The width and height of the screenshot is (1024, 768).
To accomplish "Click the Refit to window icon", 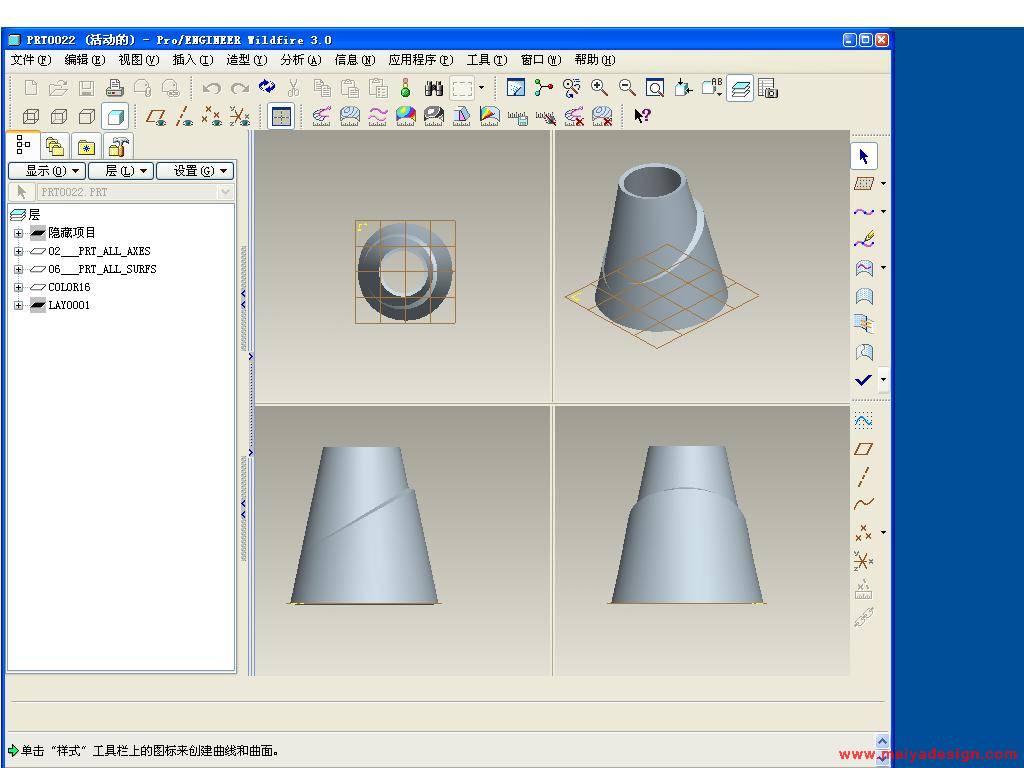I will 655,88.
